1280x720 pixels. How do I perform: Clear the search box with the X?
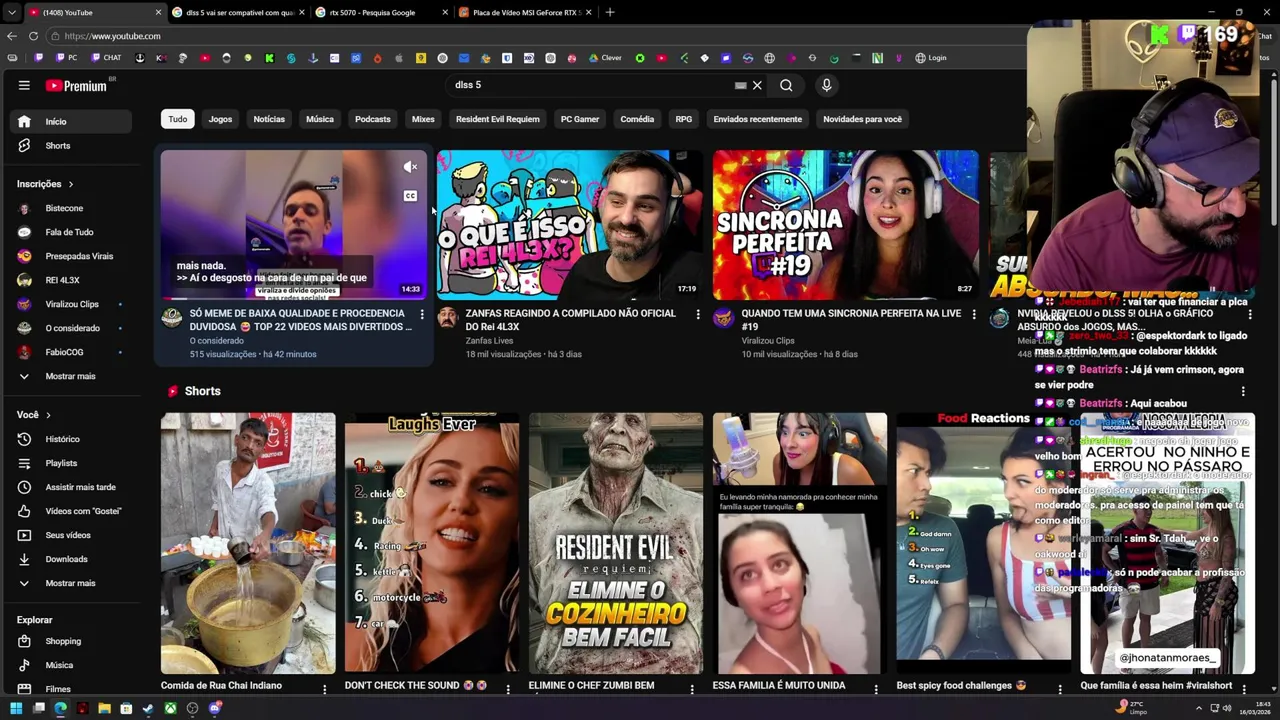[x=757, y=85]
